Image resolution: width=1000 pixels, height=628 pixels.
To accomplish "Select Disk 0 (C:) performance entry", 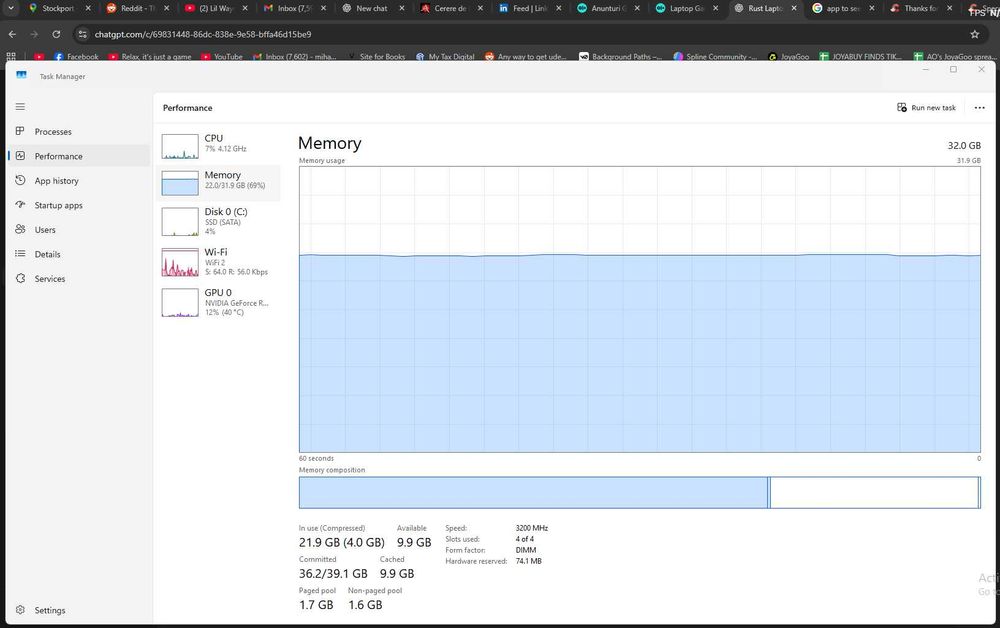I will [x=218, y=221].
